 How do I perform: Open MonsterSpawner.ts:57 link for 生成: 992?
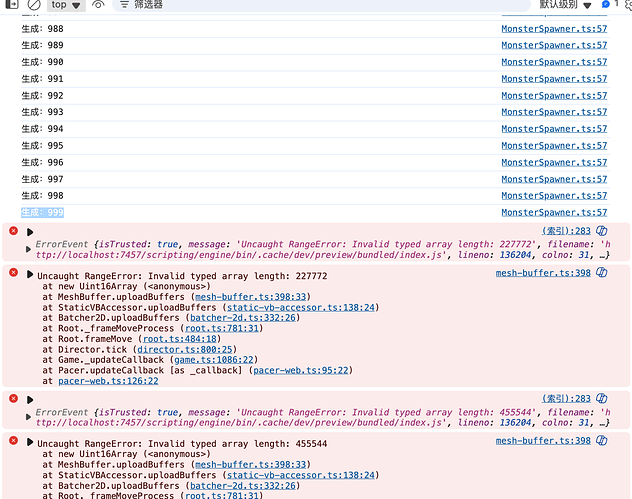coord(554,96)
